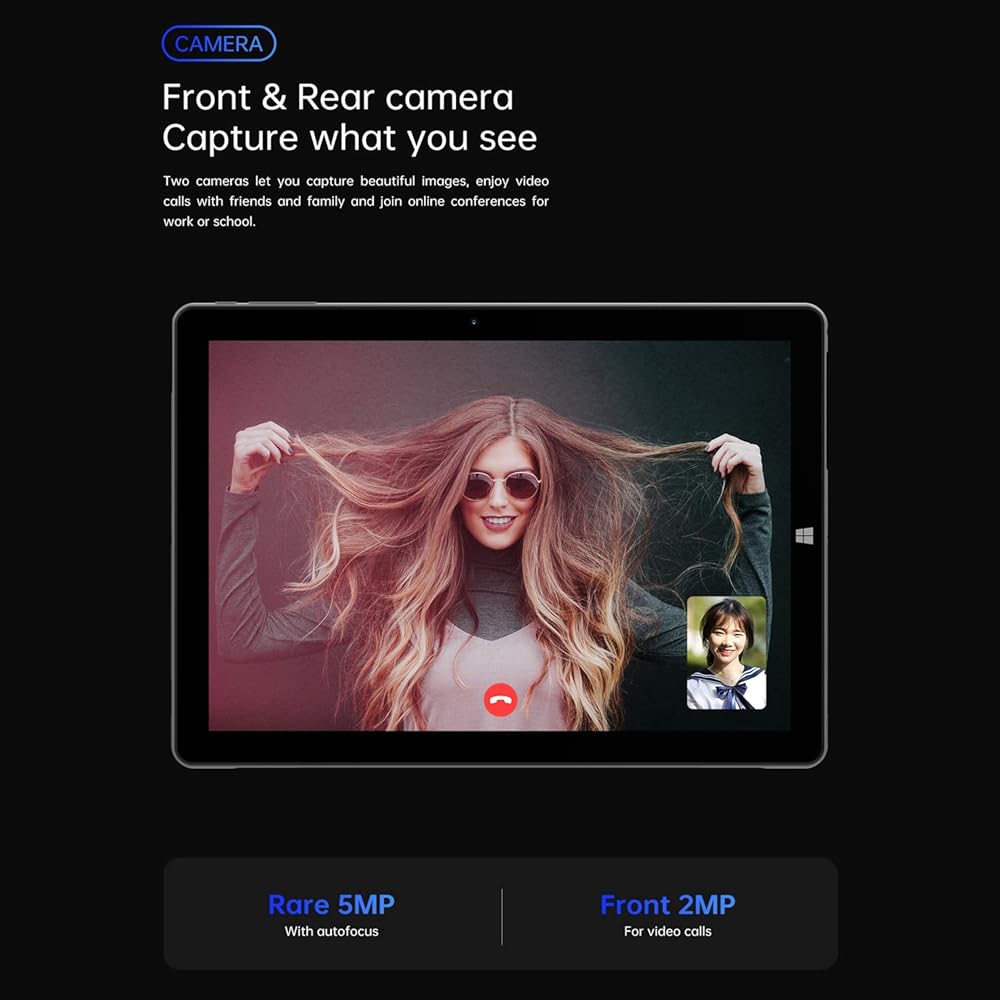
Task: Select the "Rare 5MP" spec title
Action: 331,905
